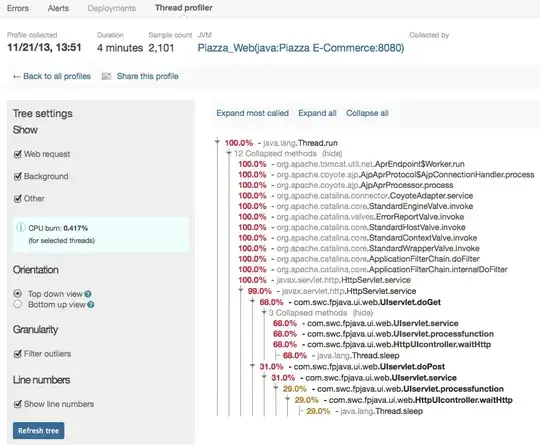The height and width of the screenshot is (445, 540).
Task: Uncheck the Background checkbox
Action: (x=18, y=176)
